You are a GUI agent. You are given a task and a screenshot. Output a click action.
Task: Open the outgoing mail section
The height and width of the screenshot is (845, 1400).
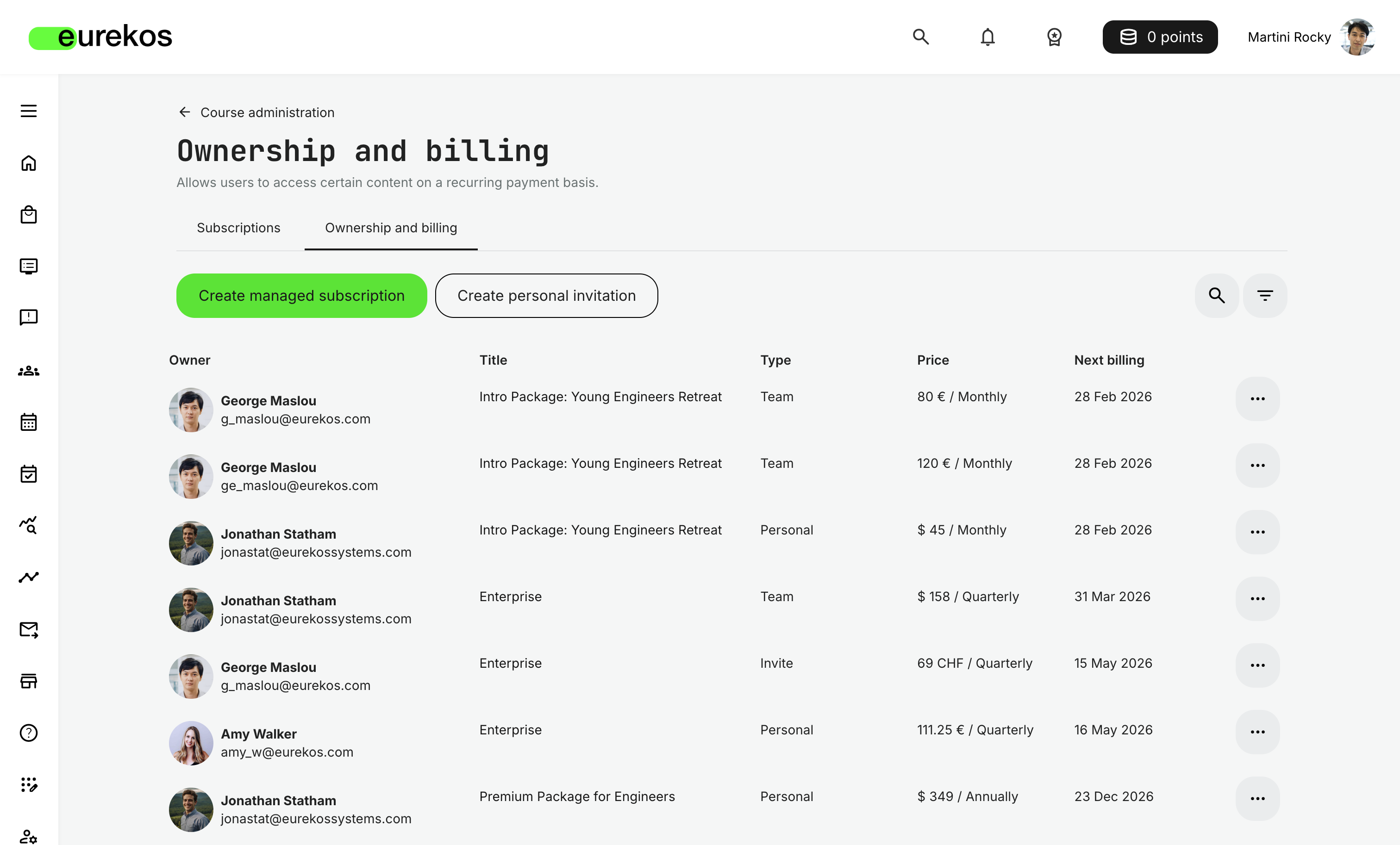pos(28,629)
